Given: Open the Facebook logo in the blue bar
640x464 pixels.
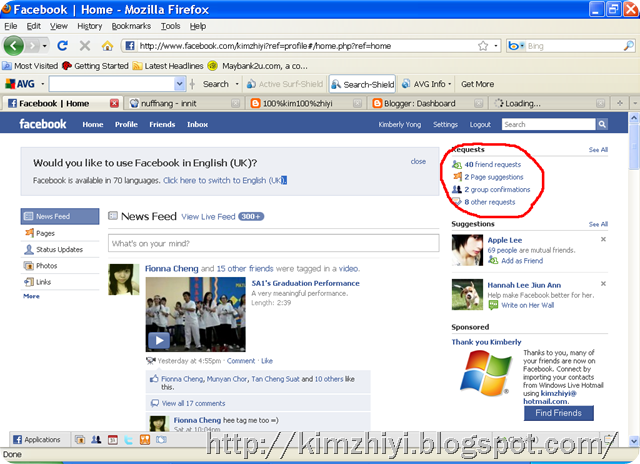Looking at the screenshot, I should point(42,124).
